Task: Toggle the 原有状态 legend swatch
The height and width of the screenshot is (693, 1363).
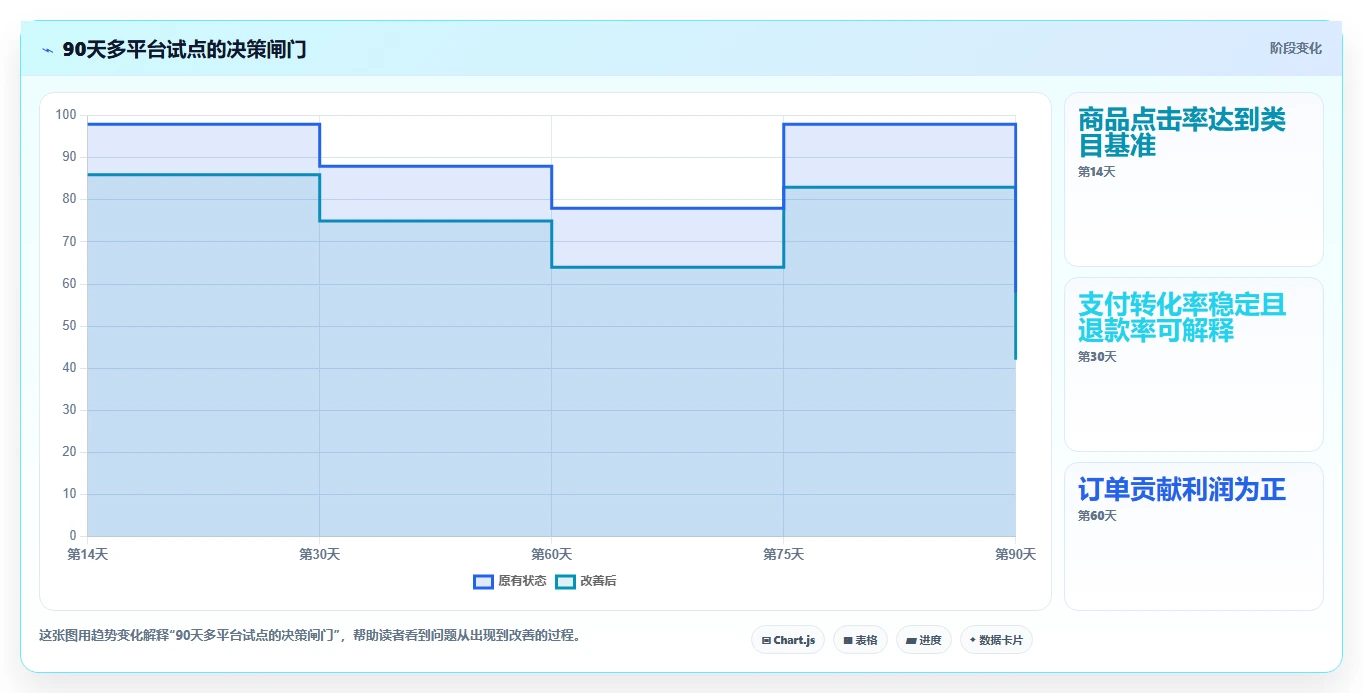Action: (484, 581)
